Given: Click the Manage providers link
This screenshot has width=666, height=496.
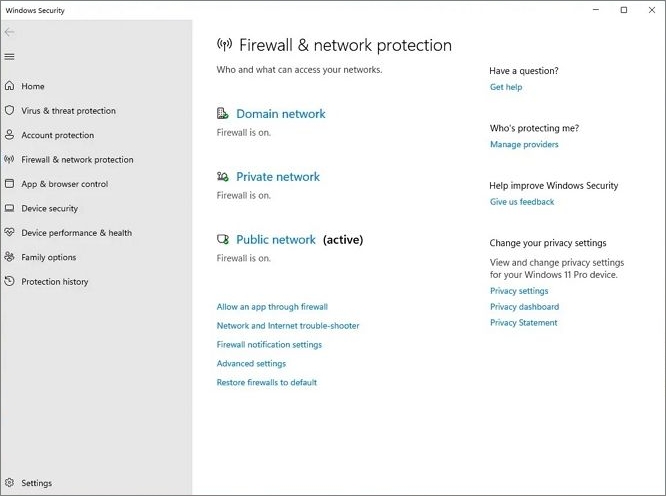Looking at the screenshot, I should [x=524, y=145].
